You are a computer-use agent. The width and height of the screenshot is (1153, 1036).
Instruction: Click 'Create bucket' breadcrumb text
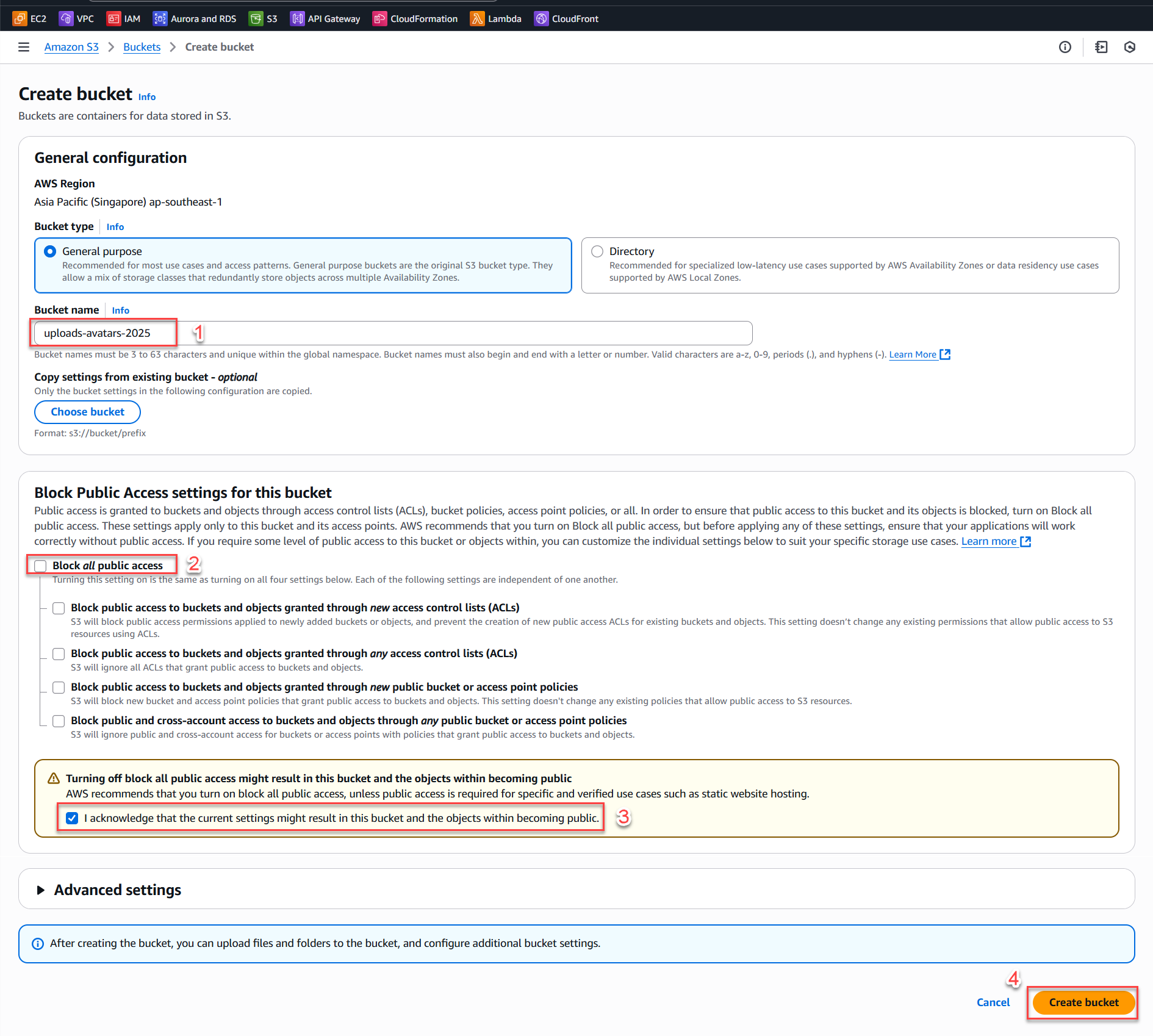(x=220, y=47)
